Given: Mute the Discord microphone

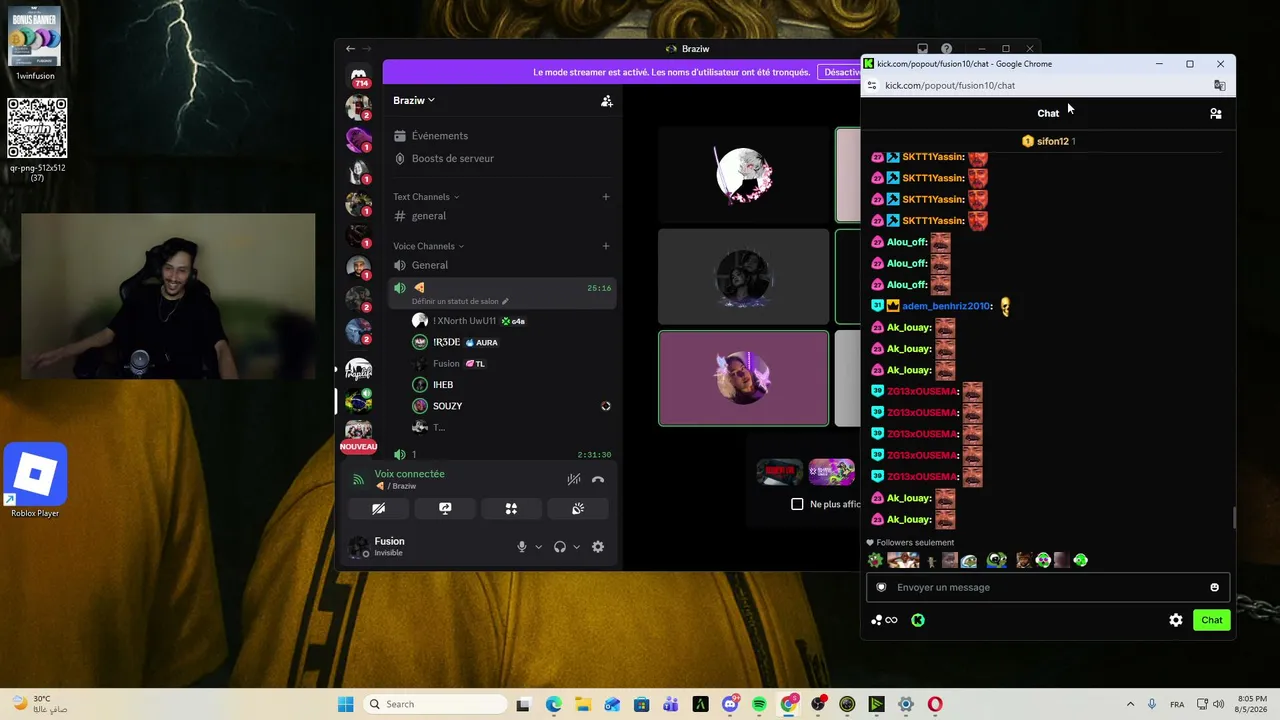Looking at the screenshot, I should pos(521,547).
